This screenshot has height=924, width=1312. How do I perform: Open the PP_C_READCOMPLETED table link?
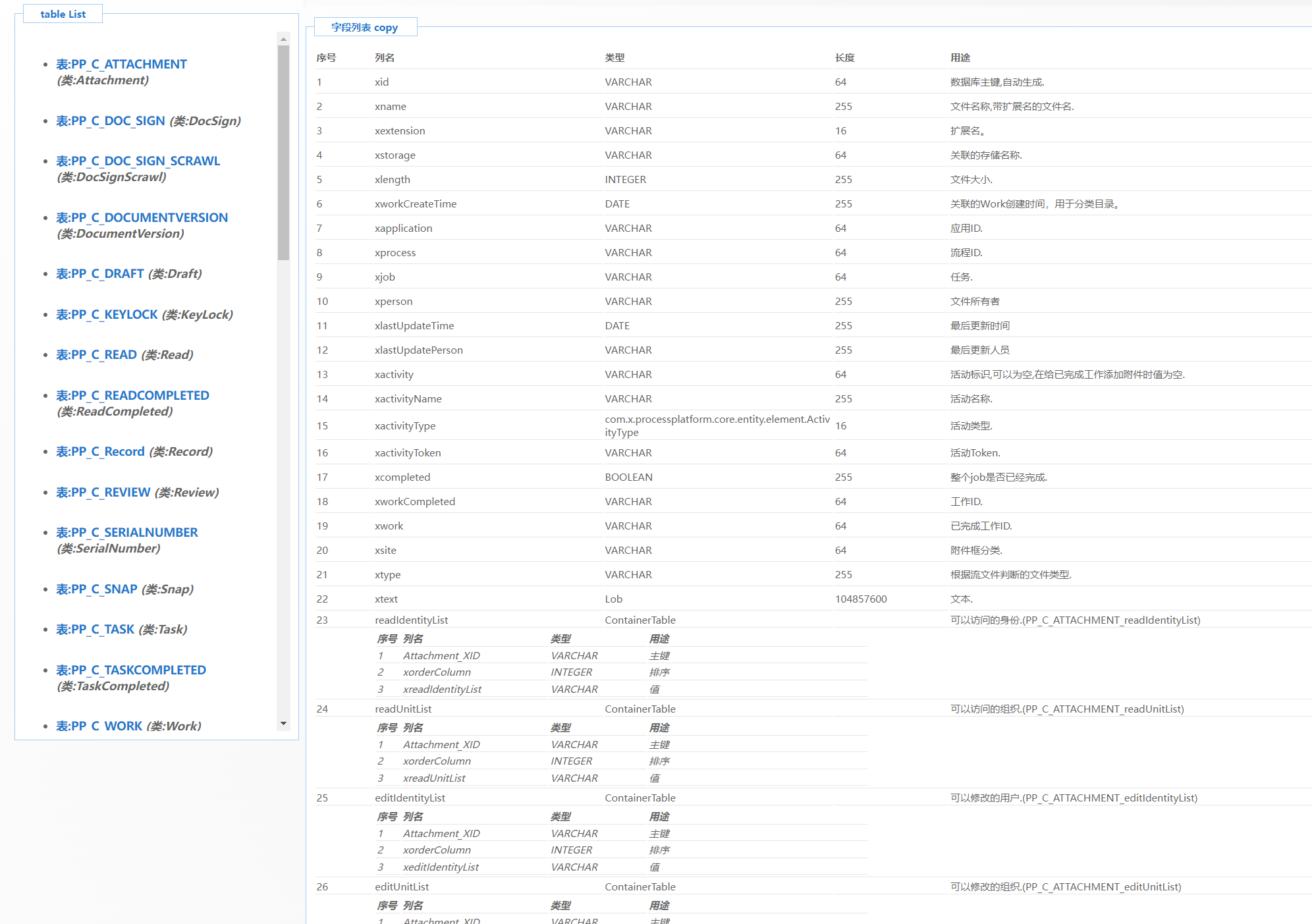coord(132,396)
